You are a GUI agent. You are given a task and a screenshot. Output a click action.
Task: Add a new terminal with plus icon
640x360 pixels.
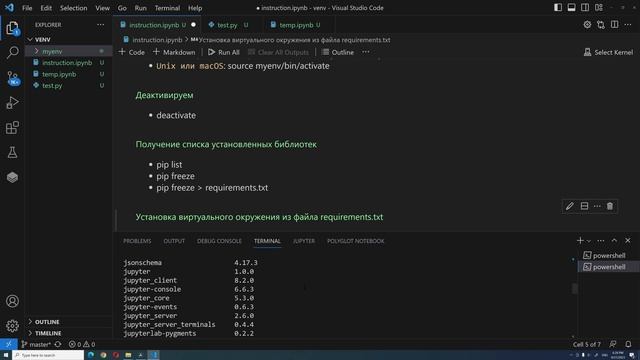coord(580,241)
